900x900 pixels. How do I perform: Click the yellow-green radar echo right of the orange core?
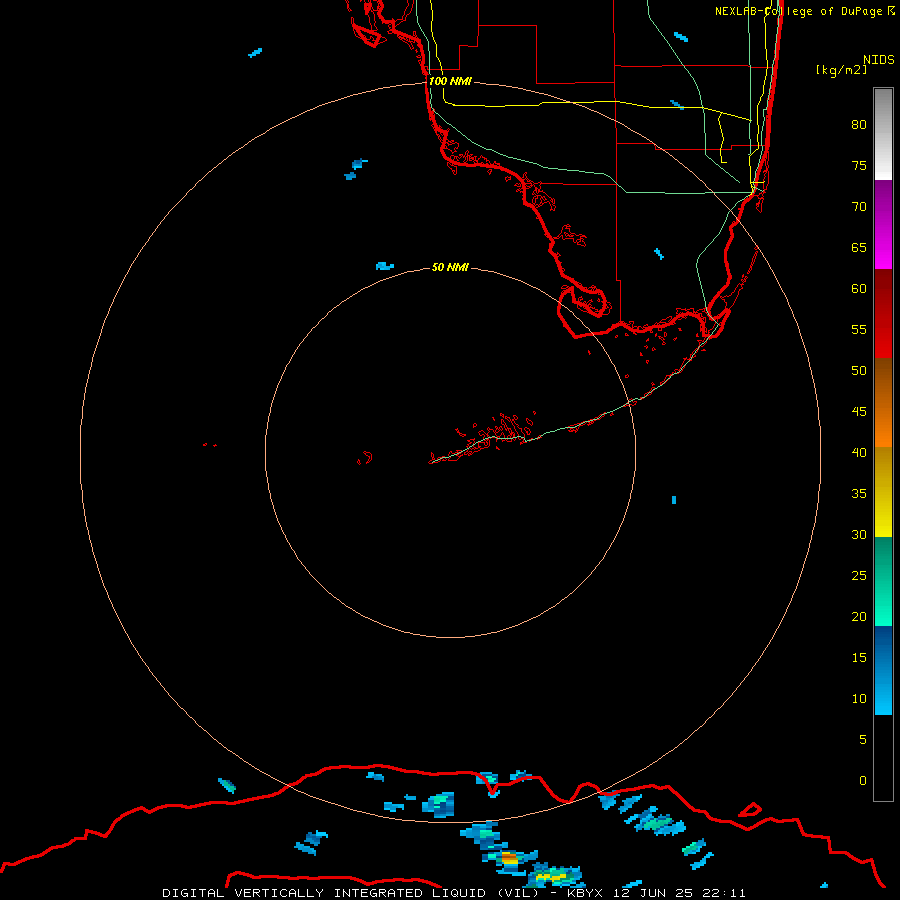pos(552,876)
